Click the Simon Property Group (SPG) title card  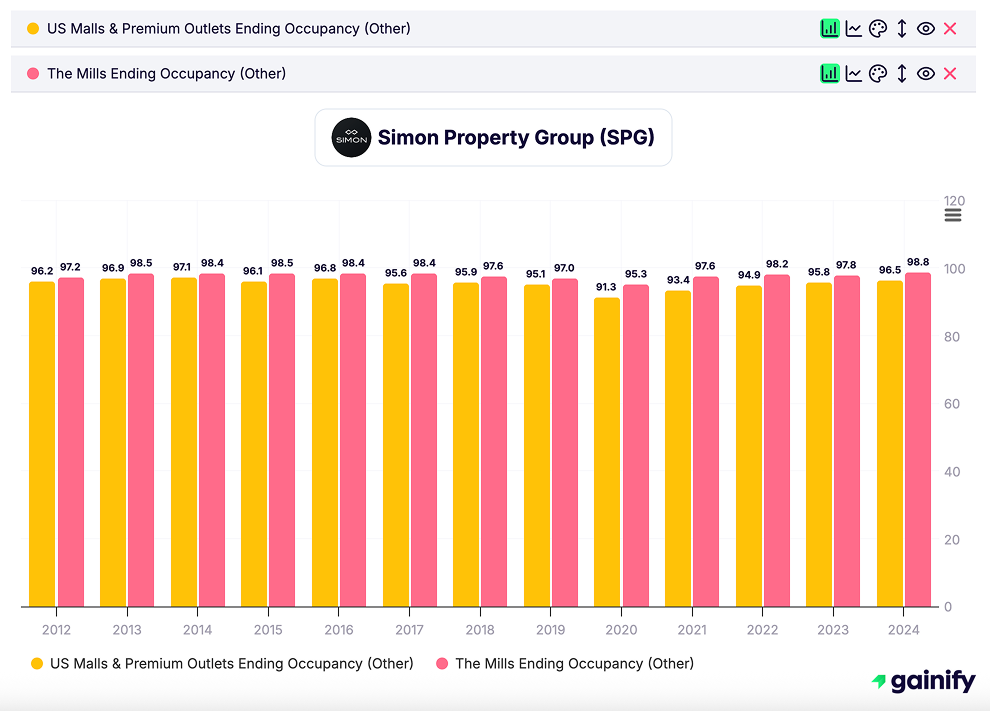(x=493, y=137)
